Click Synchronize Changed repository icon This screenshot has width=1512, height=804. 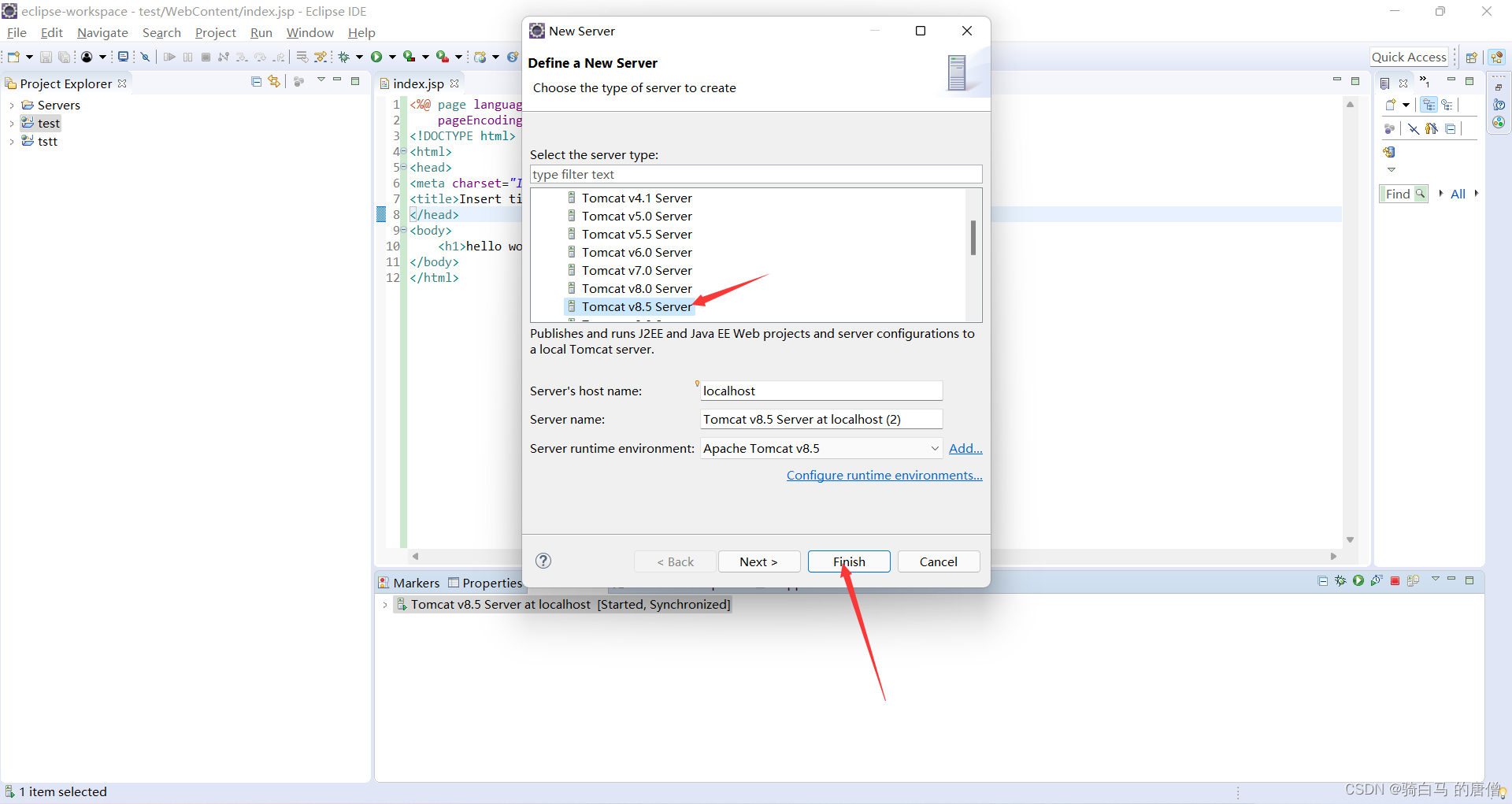[1389, 152]
